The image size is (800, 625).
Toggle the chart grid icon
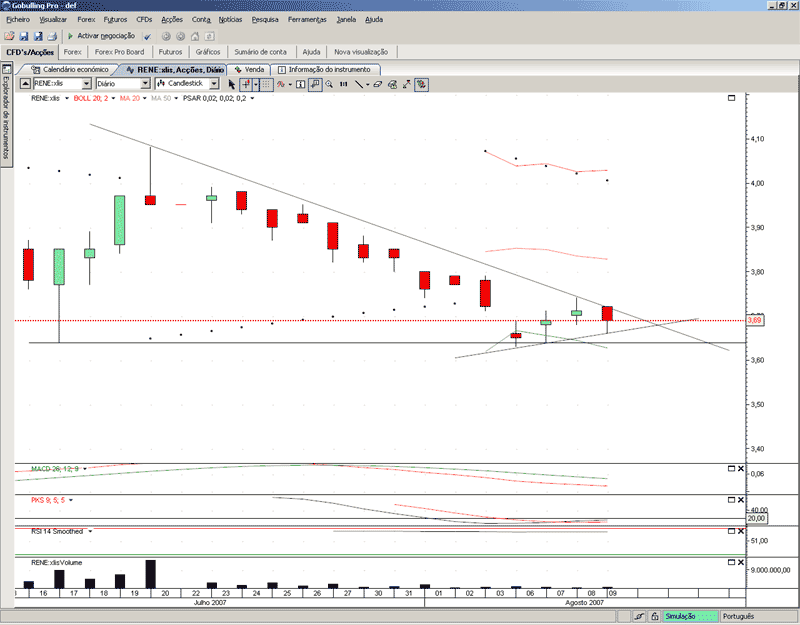pyautogui.click(x=266, y=84)
